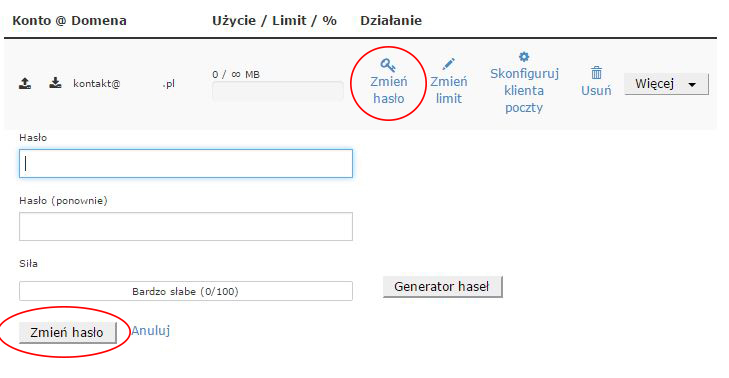The image size is (729, 378).
Task: Click the pencil icon for Zmień limit
Action: (448, 64)
